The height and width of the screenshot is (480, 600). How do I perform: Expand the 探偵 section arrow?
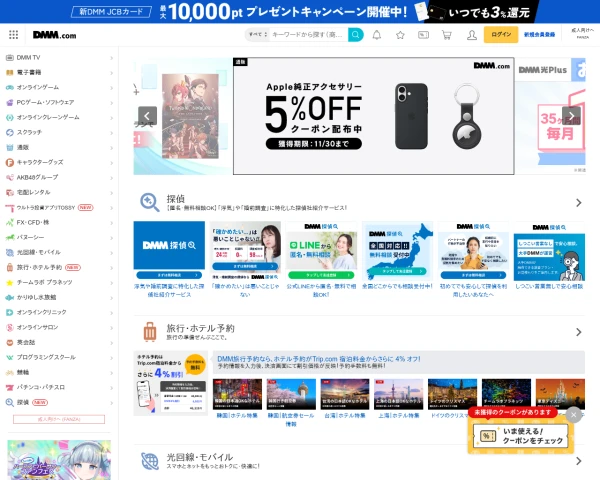pos(579,203)
